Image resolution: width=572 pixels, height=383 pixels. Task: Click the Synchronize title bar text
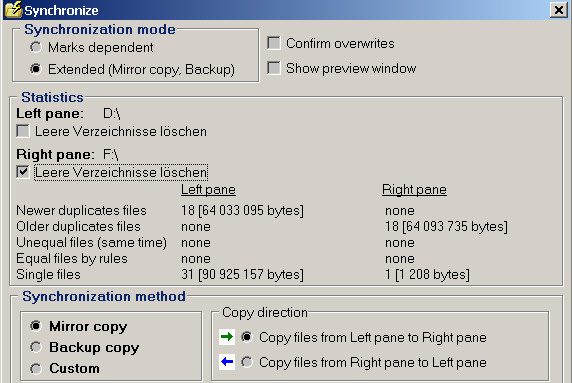point(61,11)
